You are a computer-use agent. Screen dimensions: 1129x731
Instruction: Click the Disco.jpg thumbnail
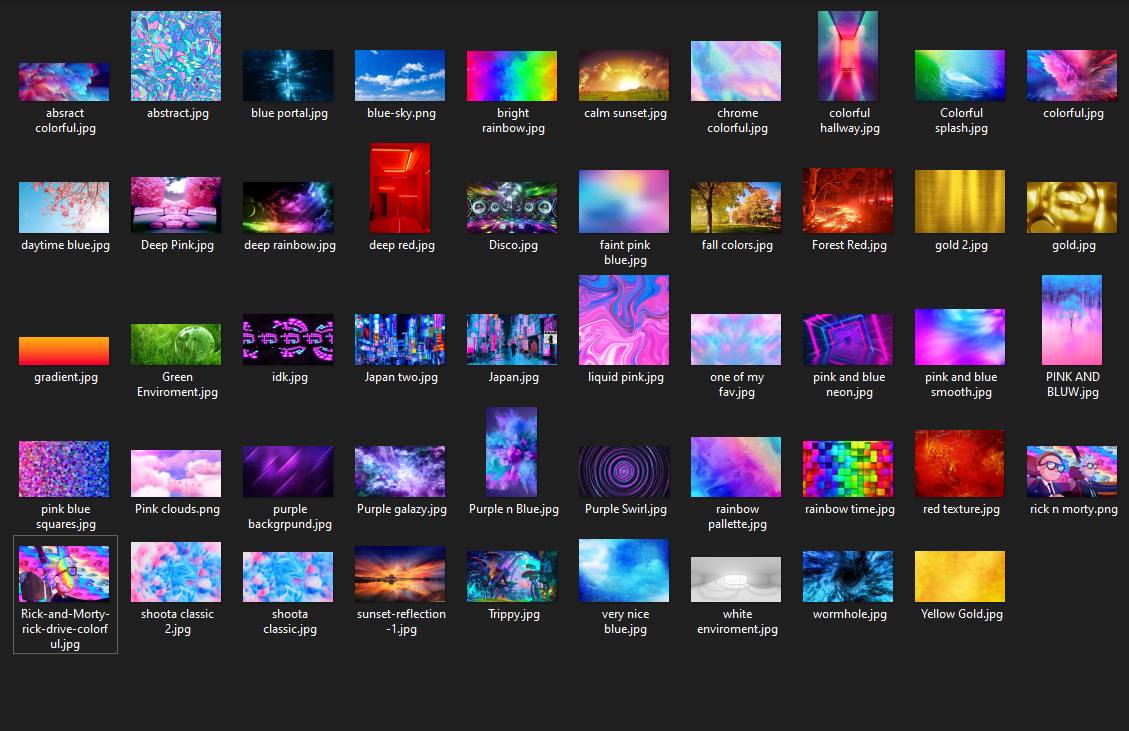512,207
